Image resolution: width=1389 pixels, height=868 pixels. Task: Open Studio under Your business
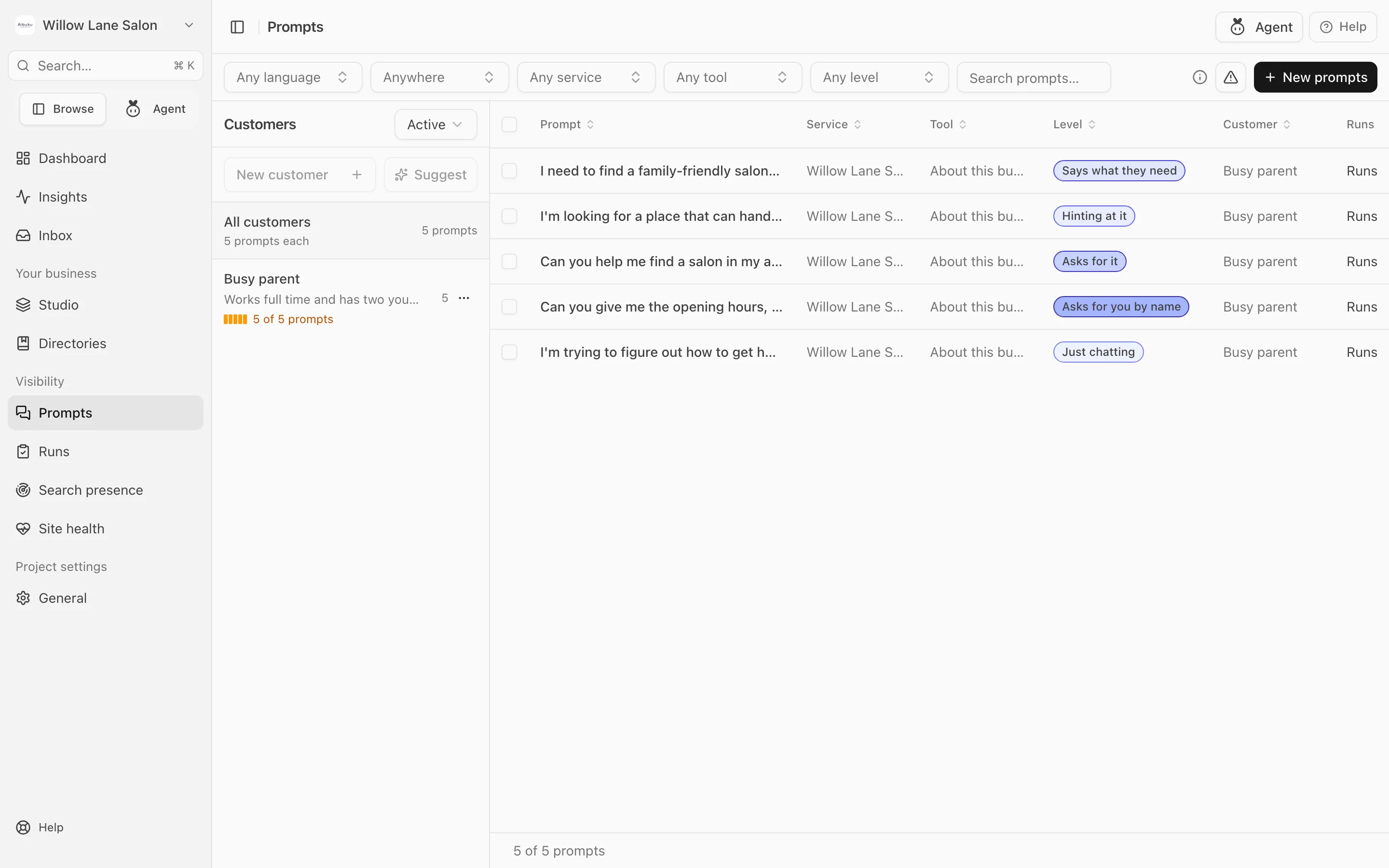coord(106,305)
